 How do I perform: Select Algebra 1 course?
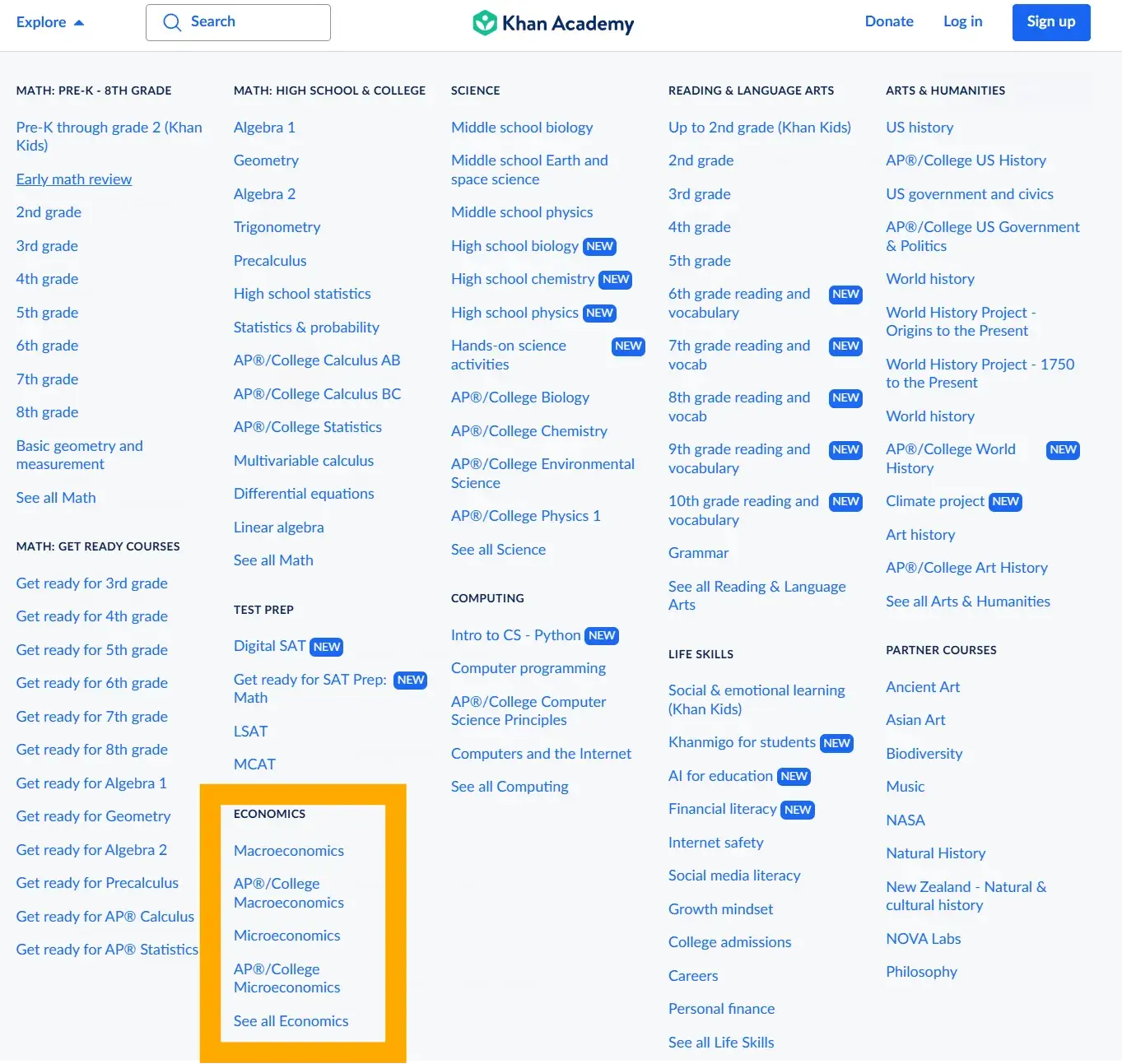point(264,128)
